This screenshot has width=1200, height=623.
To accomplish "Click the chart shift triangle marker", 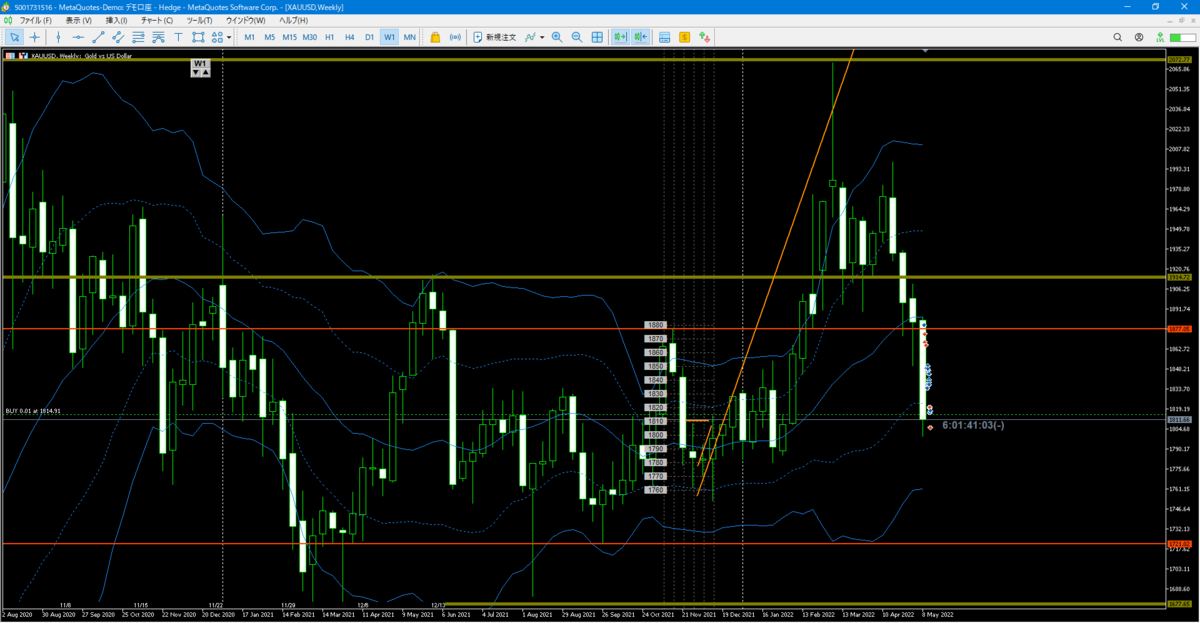I will (x=925, y=51).
